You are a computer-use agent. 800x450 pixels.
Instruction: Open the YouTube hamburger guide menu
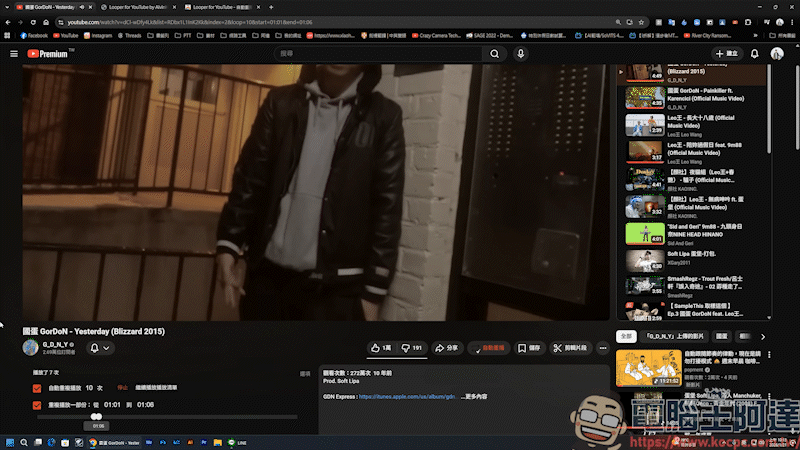pos(14,54)
